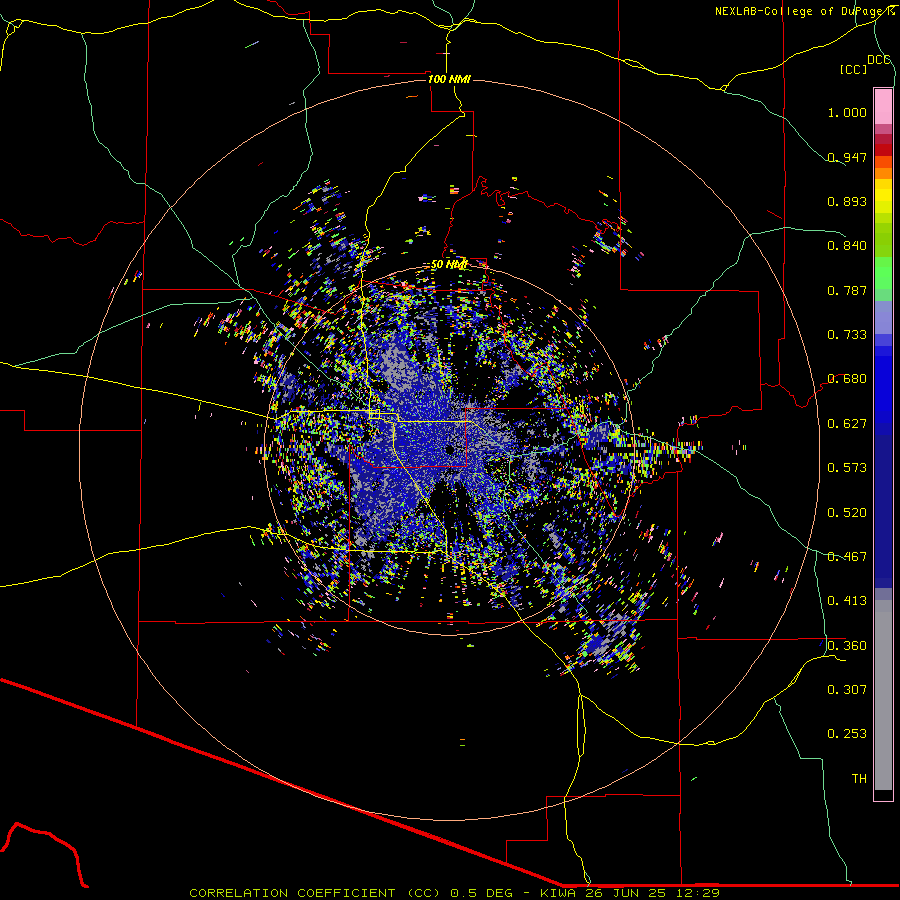Screen dimensions: 900x900
Task: Click the 0.947 scale value
Action: 847,157
